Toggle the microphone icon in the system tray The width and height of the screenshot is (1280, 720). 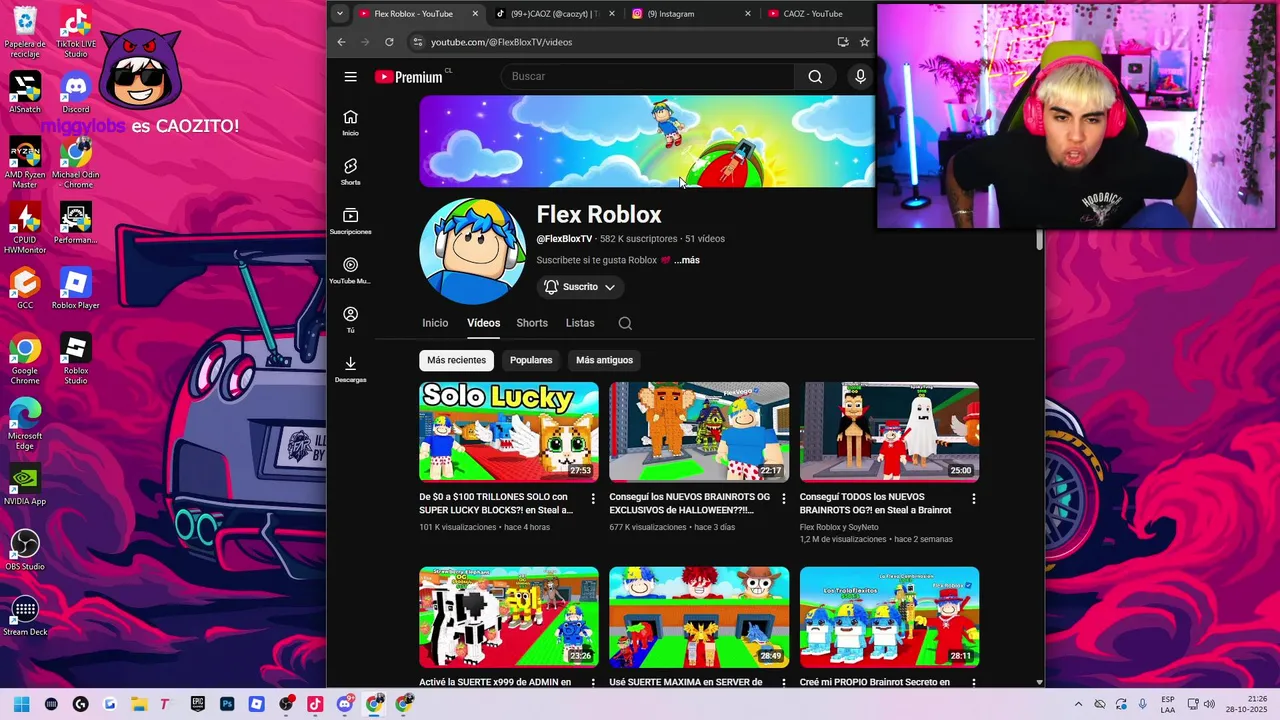point(1143,704)
